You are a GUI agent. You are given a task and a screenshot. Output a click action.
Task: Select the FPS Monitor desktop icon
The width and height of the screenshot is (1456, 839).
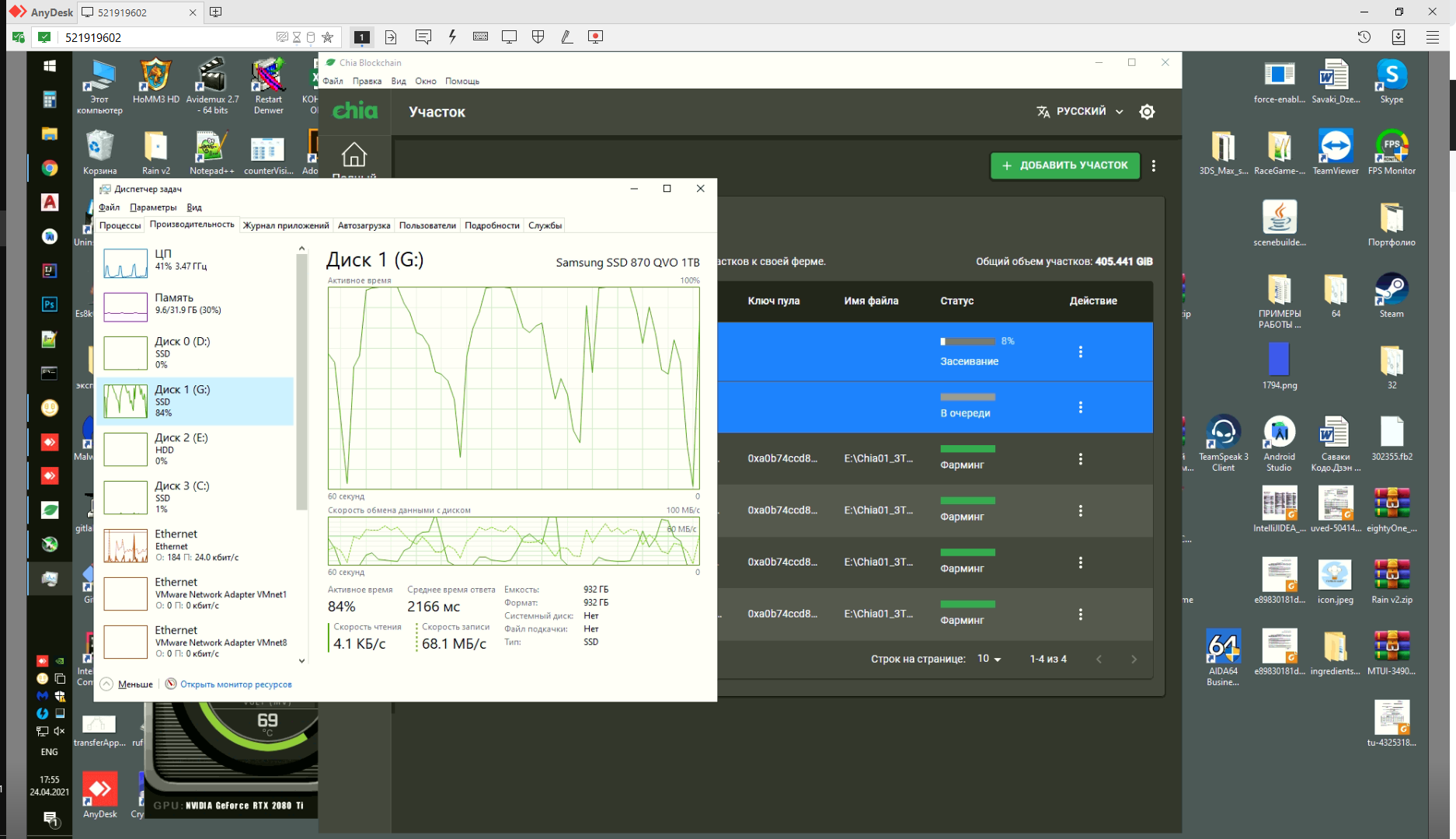click(x=1392, y=152)
